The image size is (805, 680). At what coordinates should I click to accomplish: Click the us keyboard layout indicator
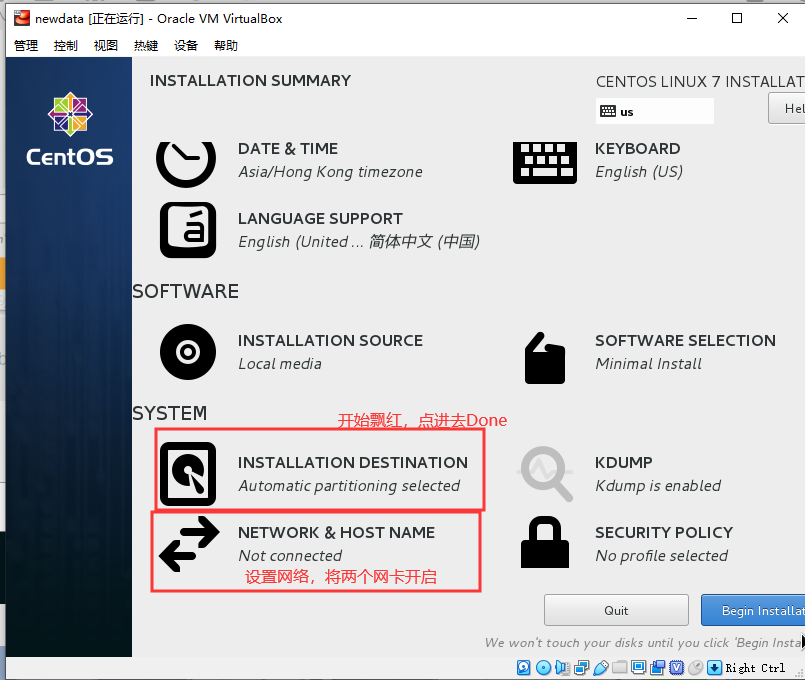[x=654, y=111]
